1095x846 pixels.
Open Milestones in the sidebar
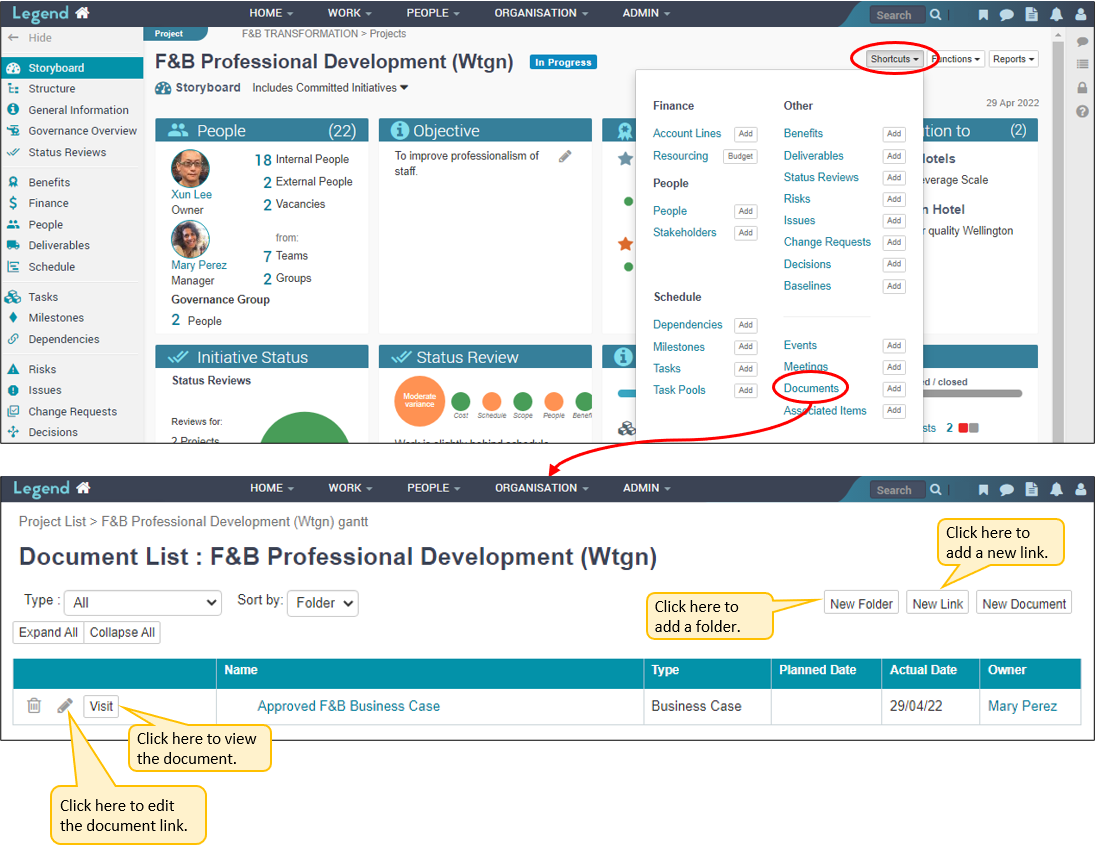[56, 318]
